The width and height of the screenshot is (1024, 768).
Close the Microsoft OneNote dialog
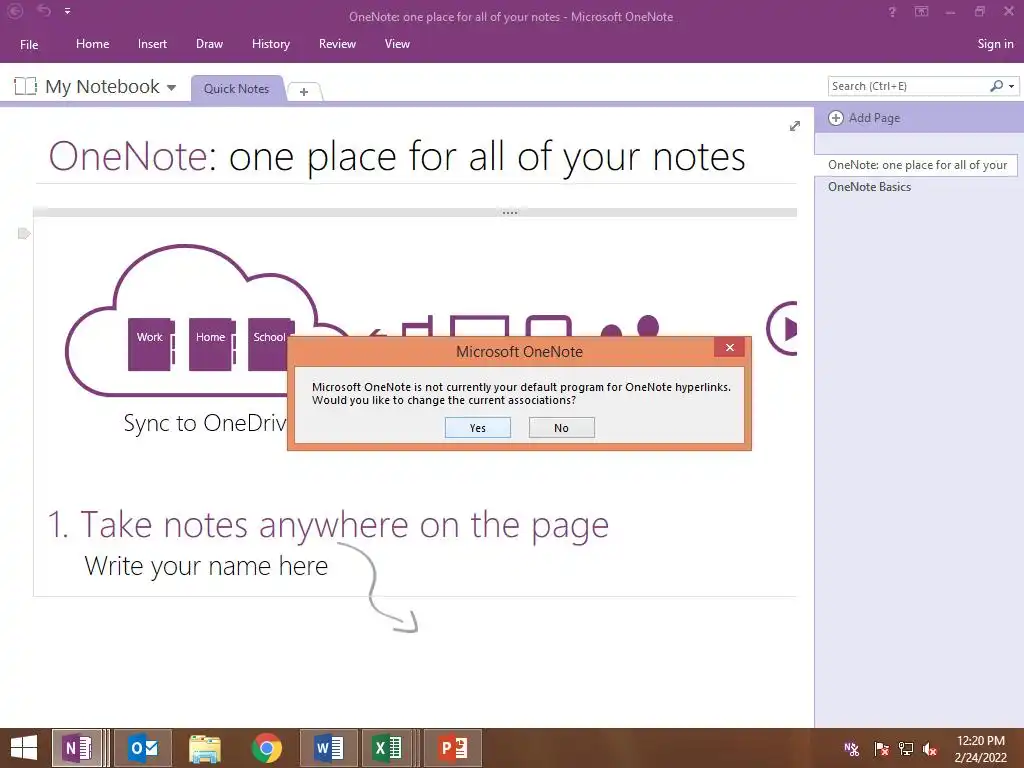pos(729,347)
